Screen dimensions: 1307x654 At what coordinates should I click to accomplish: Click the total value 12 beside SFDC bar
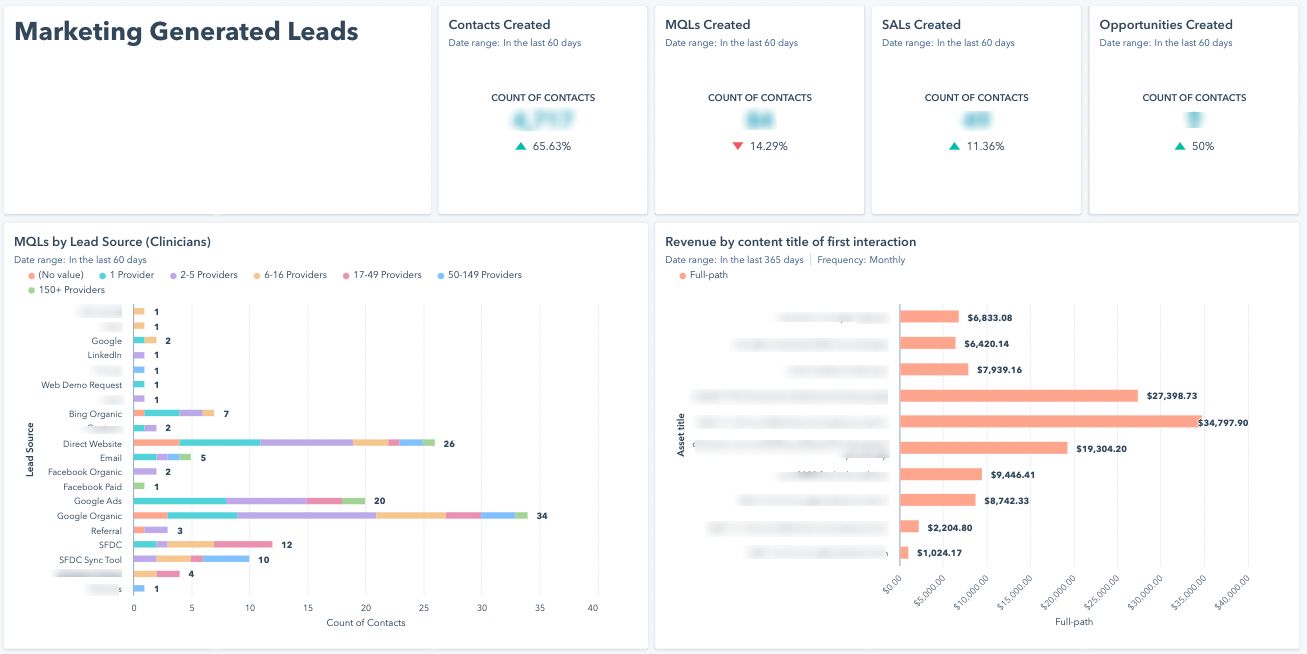tap(286, 545)
